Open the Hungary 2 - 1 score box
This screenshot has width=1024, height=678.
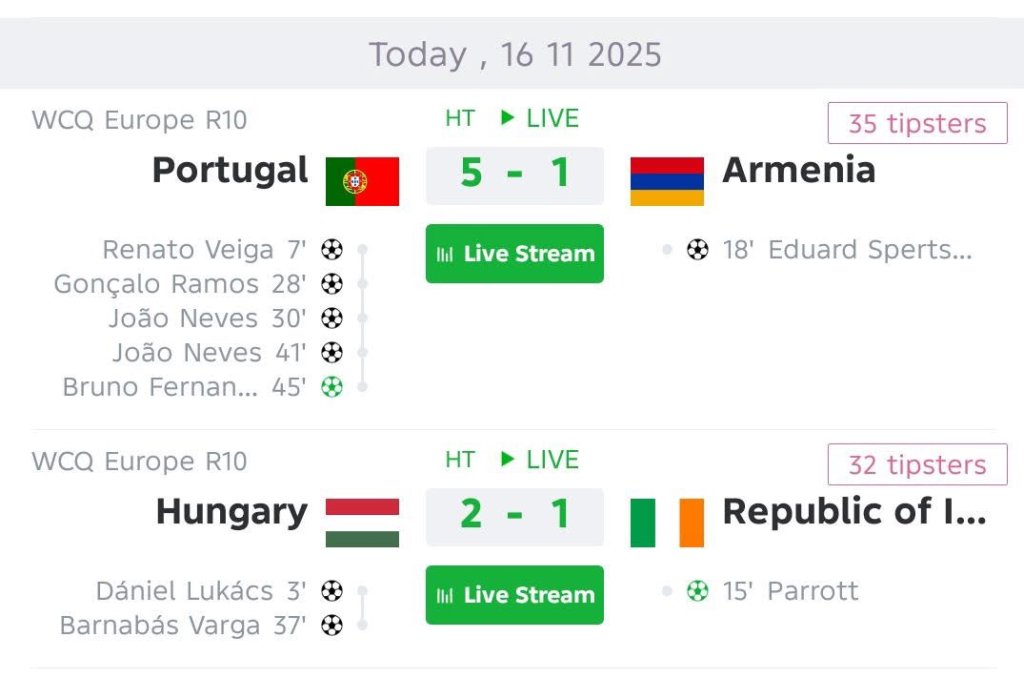[514, 516]
